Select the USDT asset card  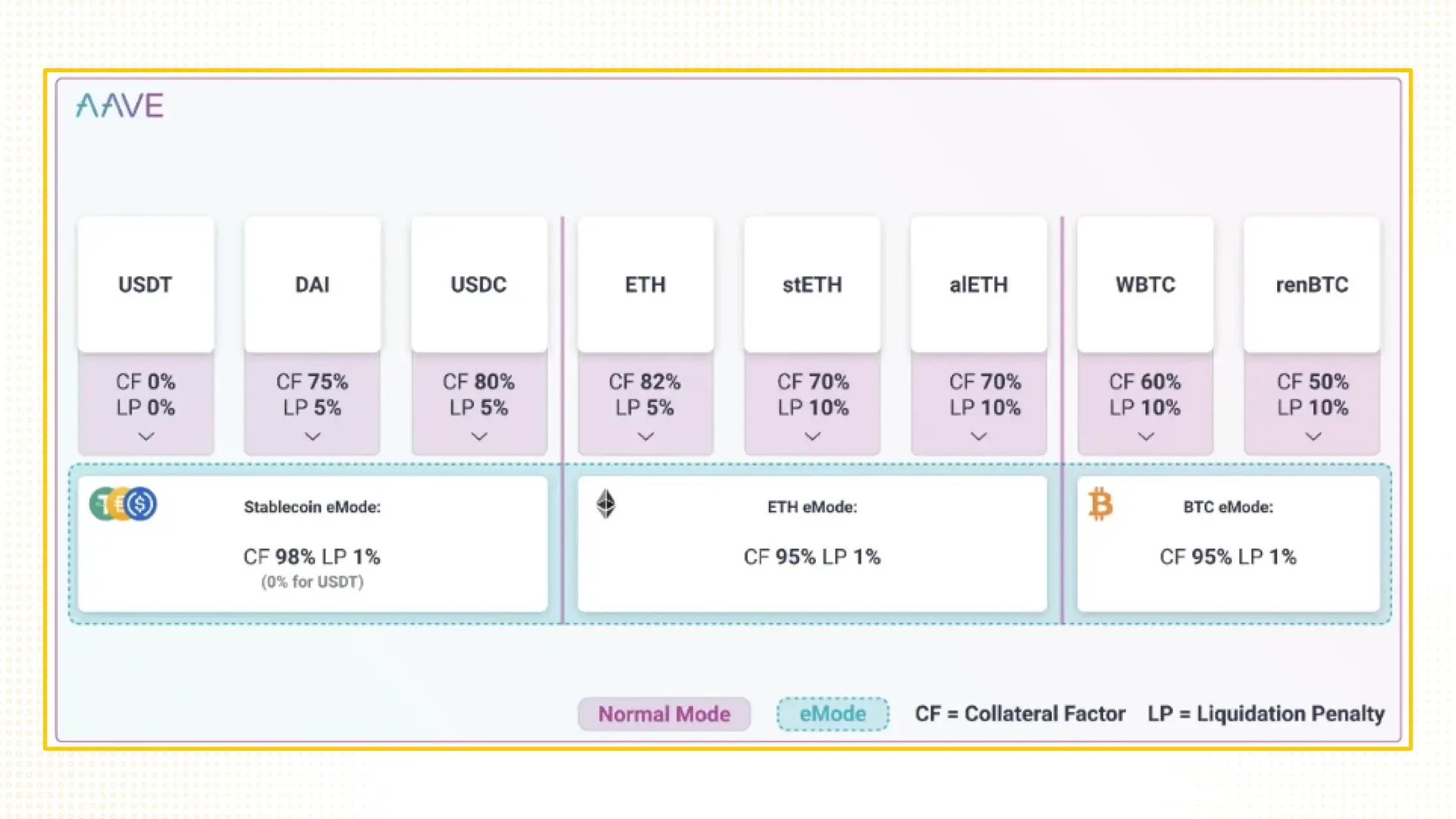pyautogui.click(x=146, y=285)
